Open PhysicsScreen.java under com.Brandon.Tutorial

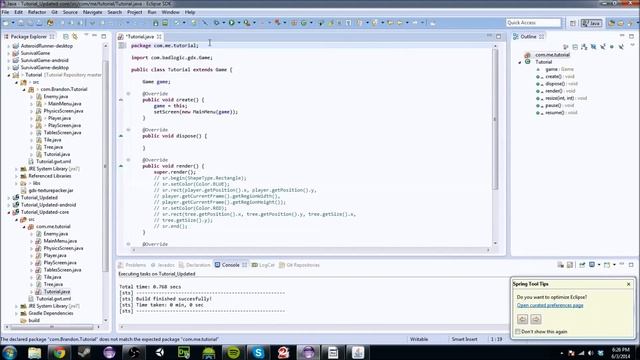click(x=63, y=111)
